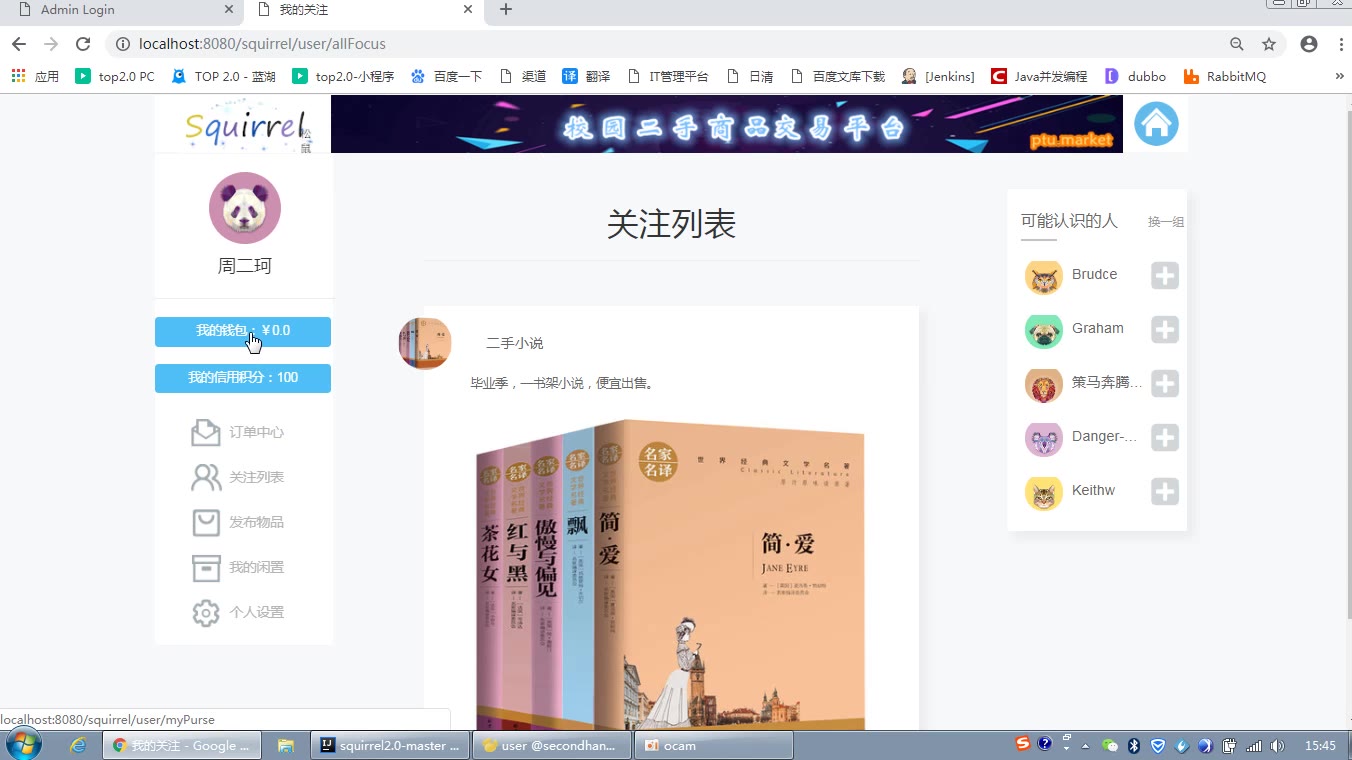Select the 我的关注 tab

[x=364, y=10]
